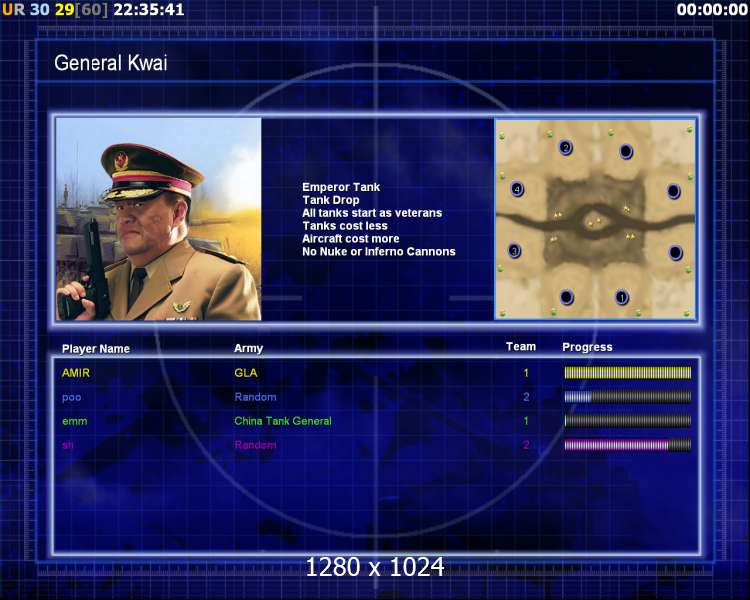
Task: Select player name 'poo'
Action: click(71, 398)
